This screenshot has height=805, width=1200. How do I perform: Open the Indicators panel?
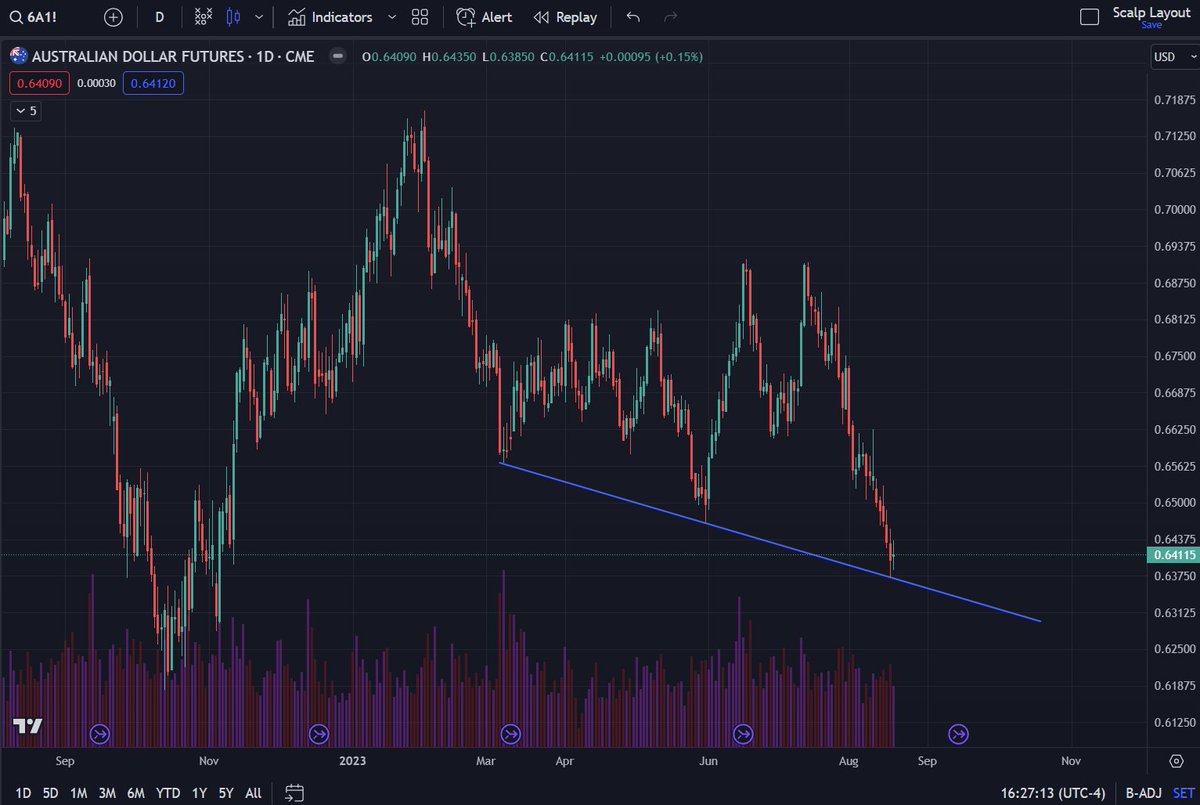pos(333,17)
